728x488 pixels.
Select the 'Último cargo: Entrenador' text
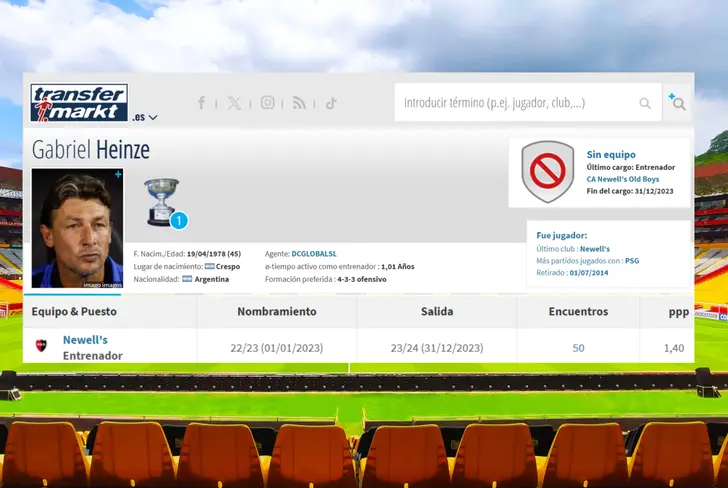coord(630,167)
